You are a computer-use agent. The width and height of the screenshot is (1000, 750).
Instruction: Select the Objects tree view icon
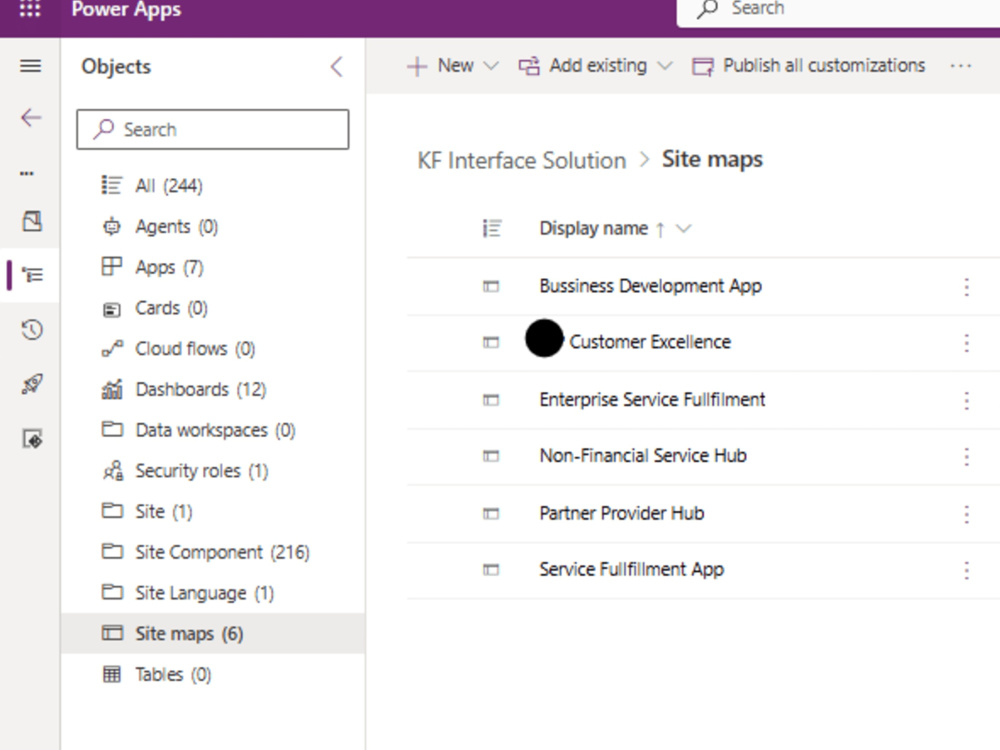pos(33,275)
